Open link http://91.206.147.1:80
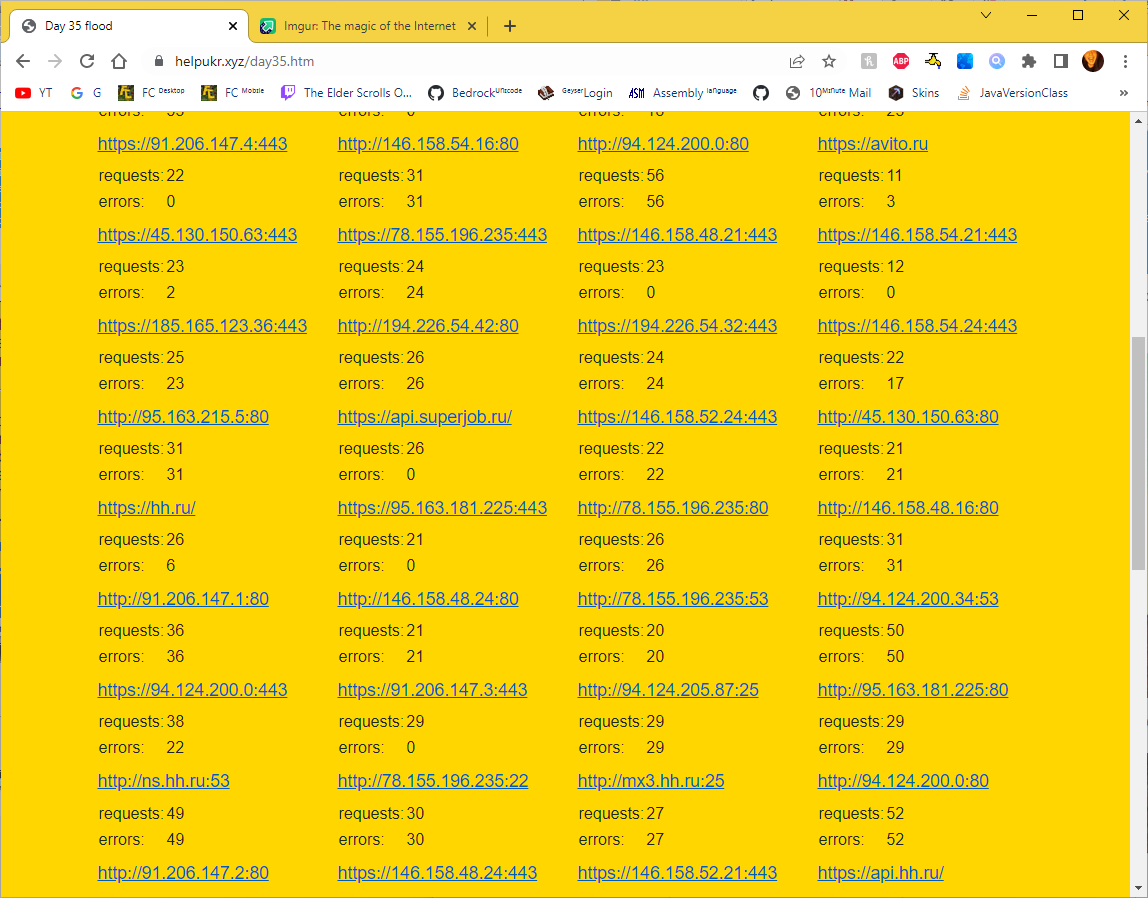Screen dimensions: 1148x898 183,599
